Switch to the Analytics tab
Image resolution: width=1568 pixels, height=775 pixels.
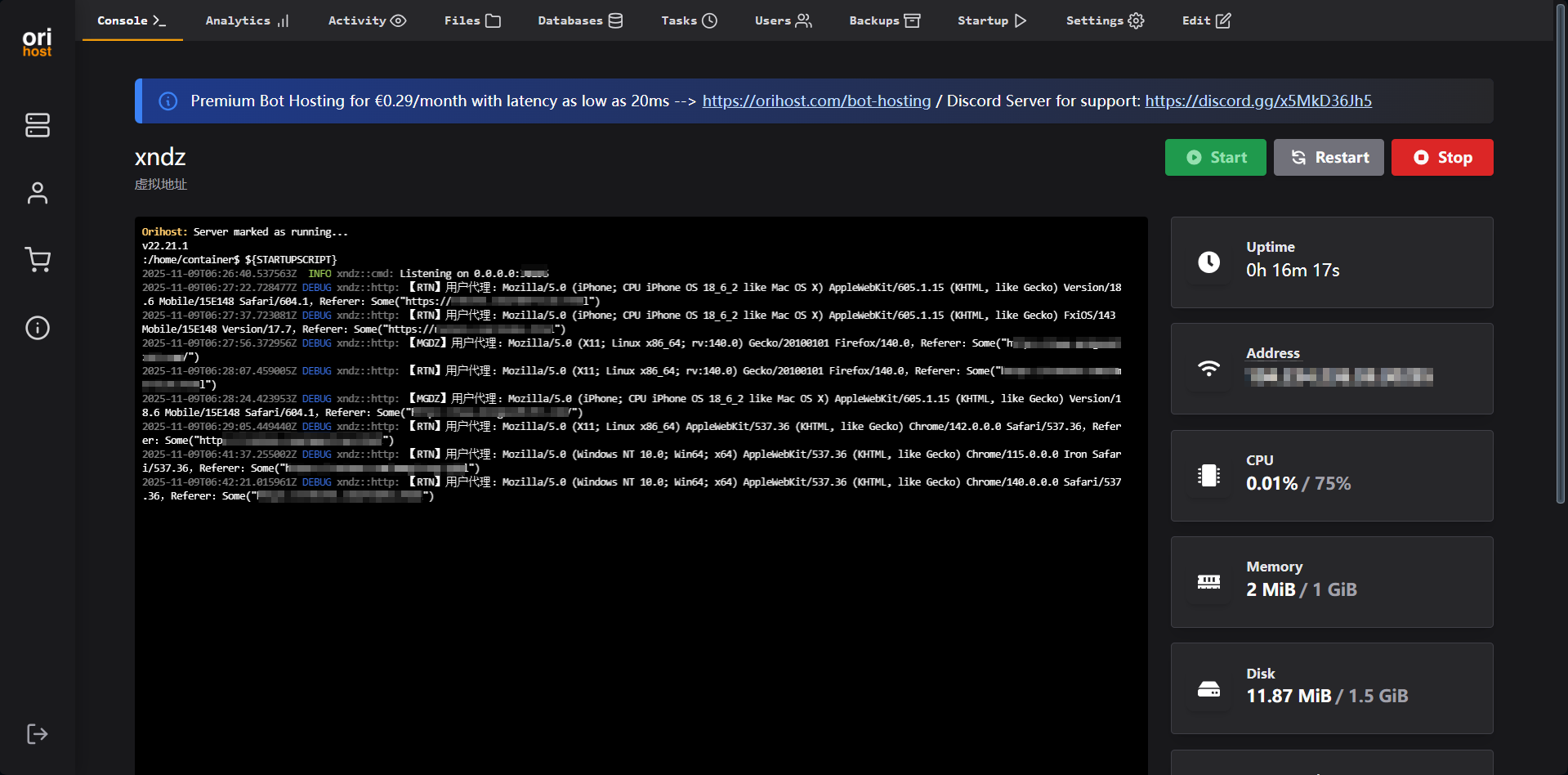[247, 20]
